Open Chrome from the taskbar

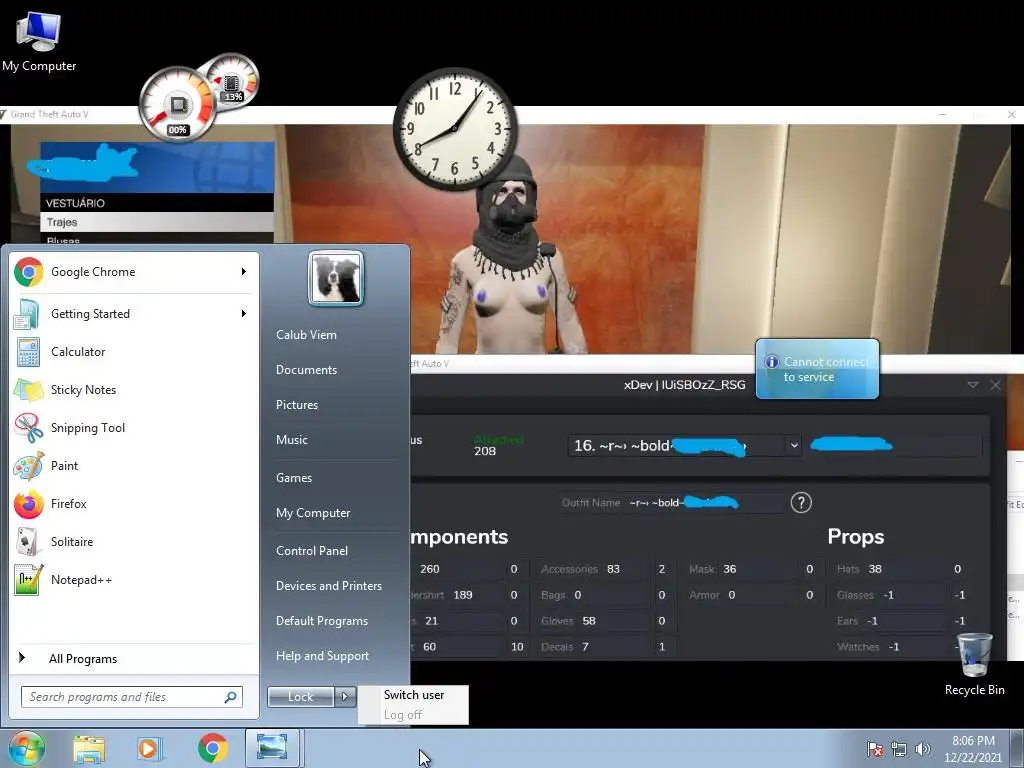click(x=212, y=748)
